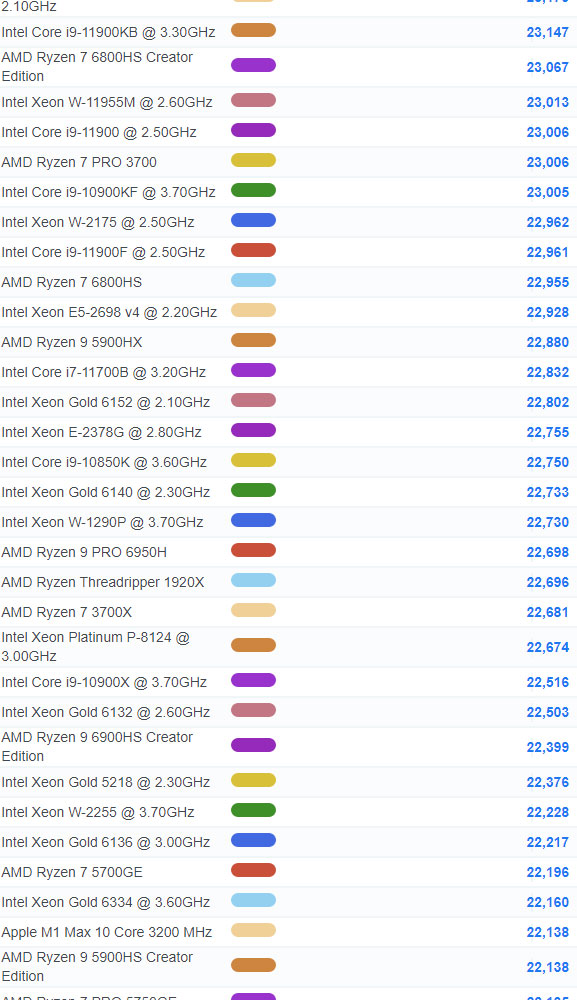Click the purple bar for Ryzen 7 6800HS Creator Edition
Screen dimensions: 577x1000
(x=253, y=65)
